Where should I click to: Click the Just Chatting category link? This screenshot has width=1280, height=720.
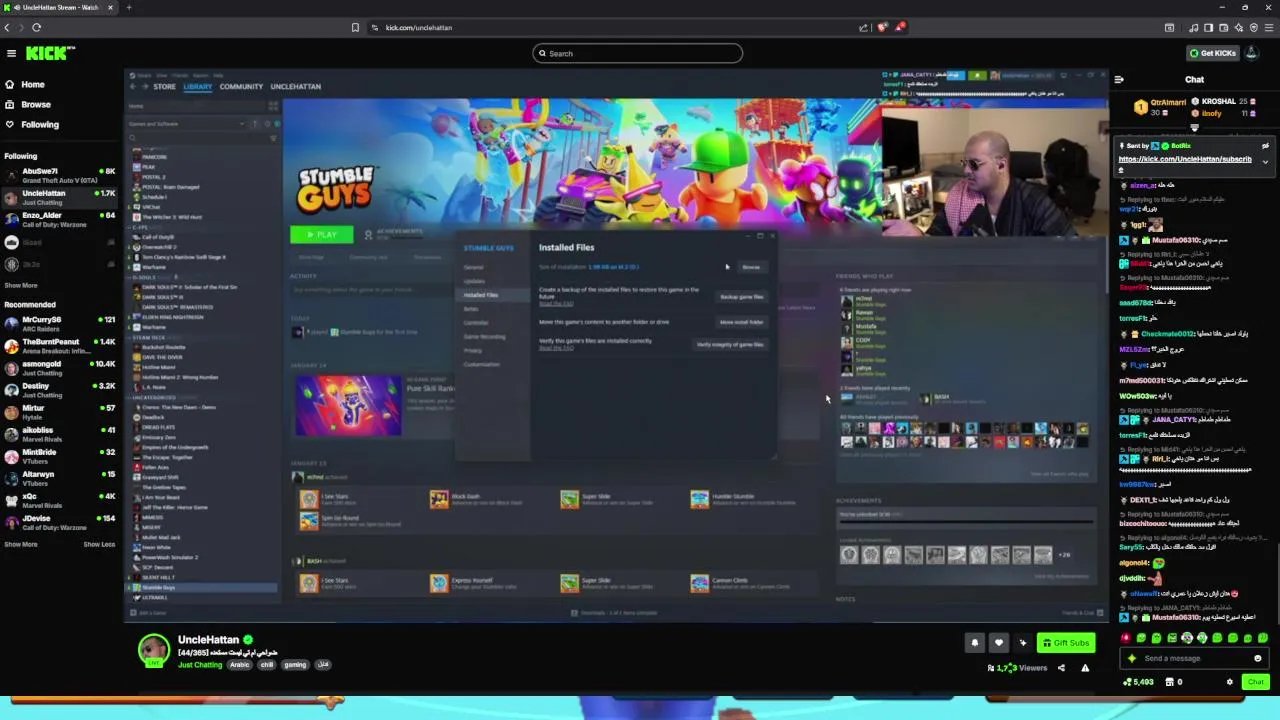(200, 665)
